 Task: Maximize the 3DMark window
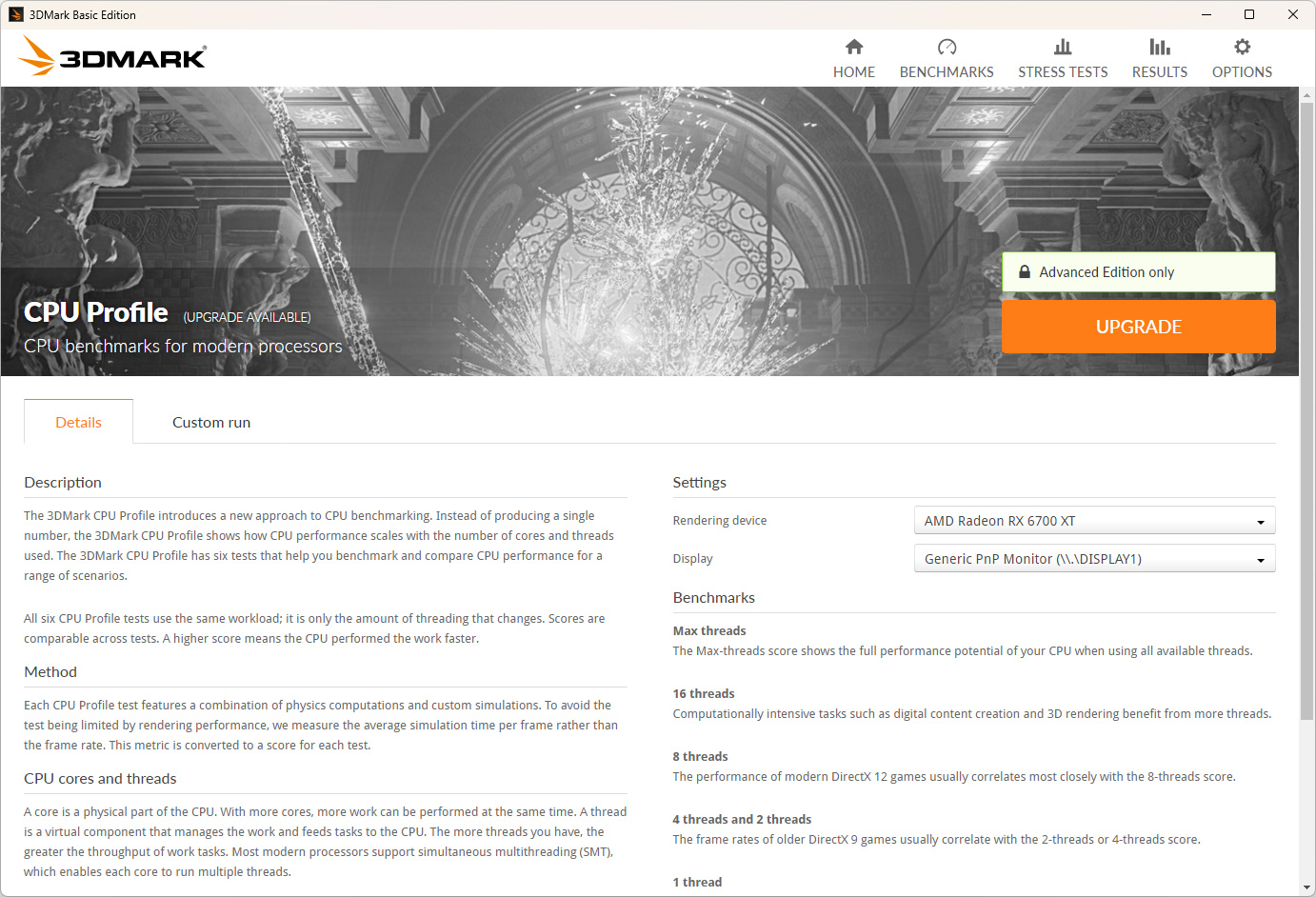pos(1249,14)
